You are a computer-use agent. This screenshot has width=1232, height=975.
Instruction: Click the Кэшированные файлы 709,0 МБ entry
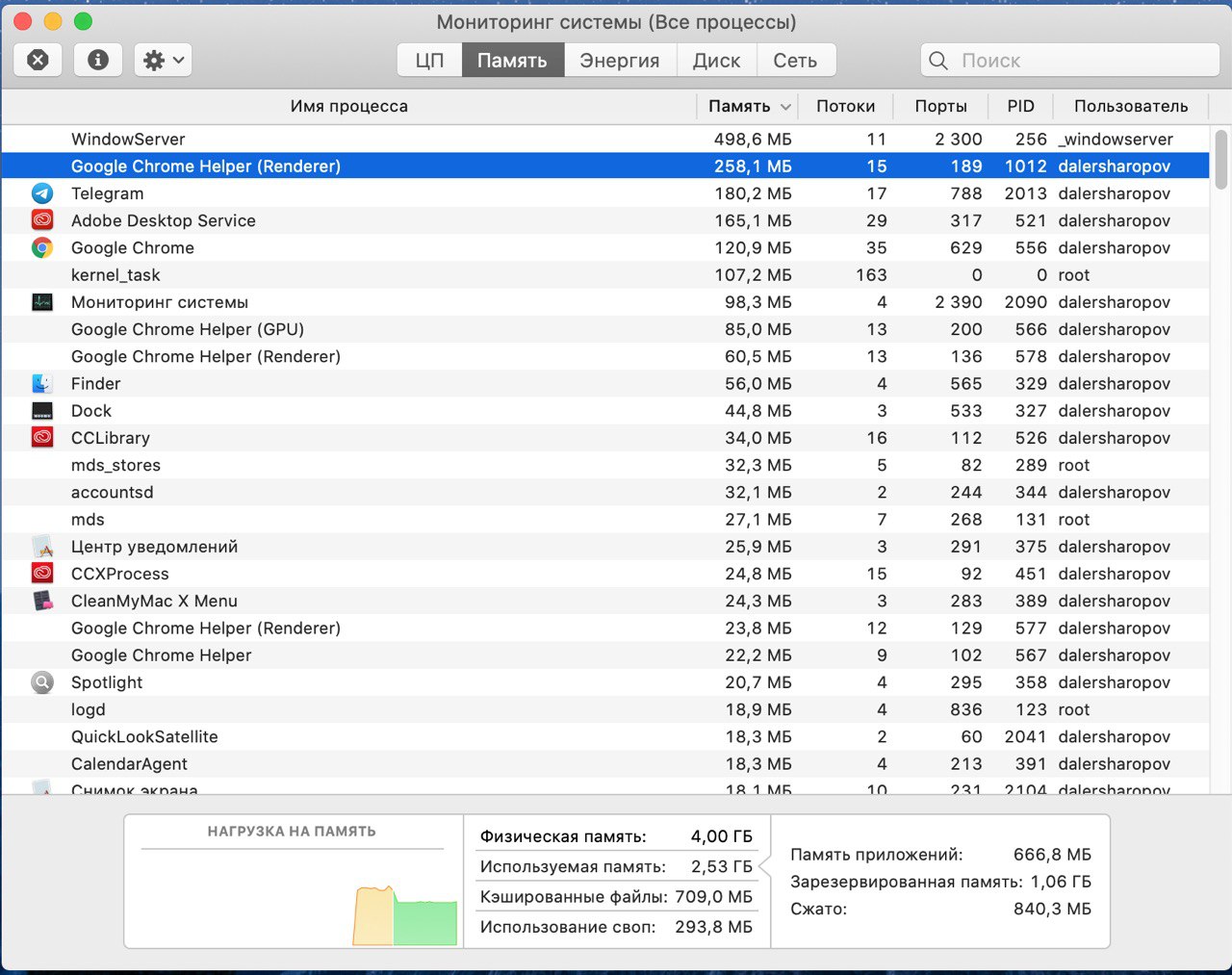pos(616,897)
